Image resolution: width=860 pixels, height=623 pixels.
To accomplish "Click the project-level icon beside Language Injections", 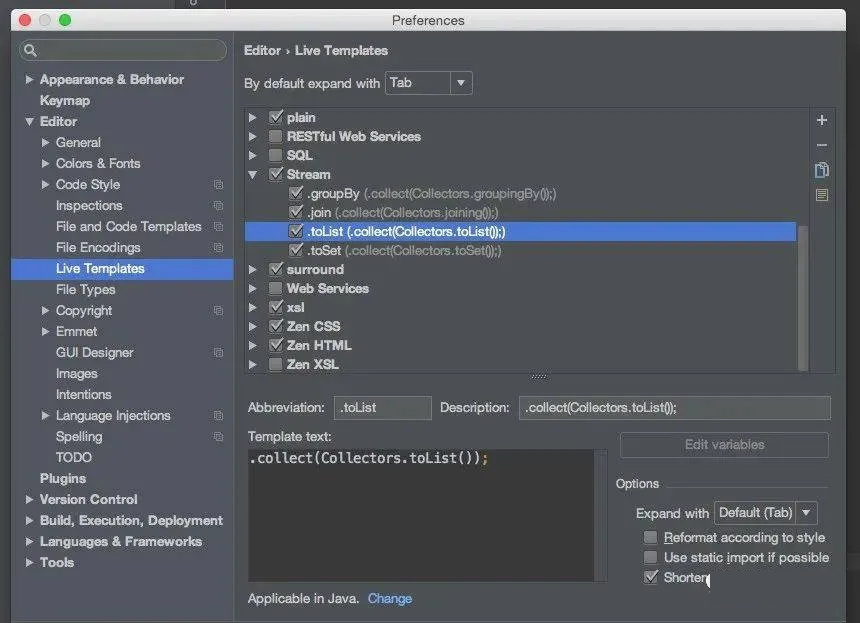I will click(218, 416).
